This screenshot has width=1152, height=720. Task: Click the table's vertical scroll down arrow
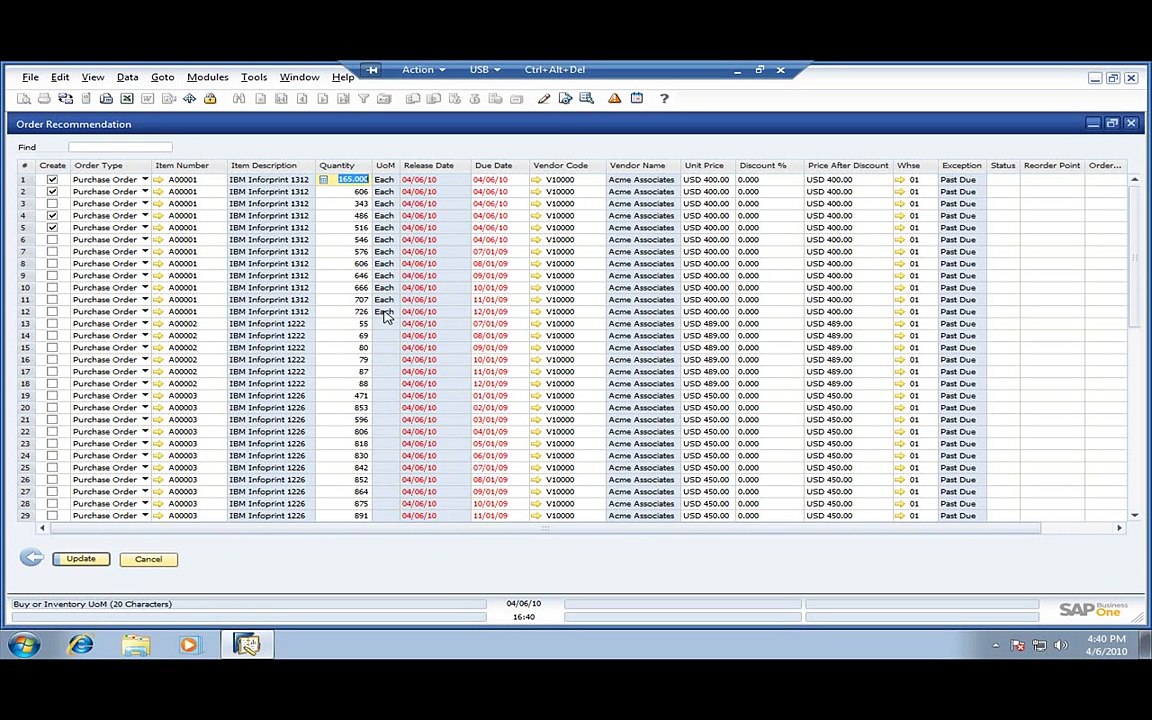coord(1134,515)
